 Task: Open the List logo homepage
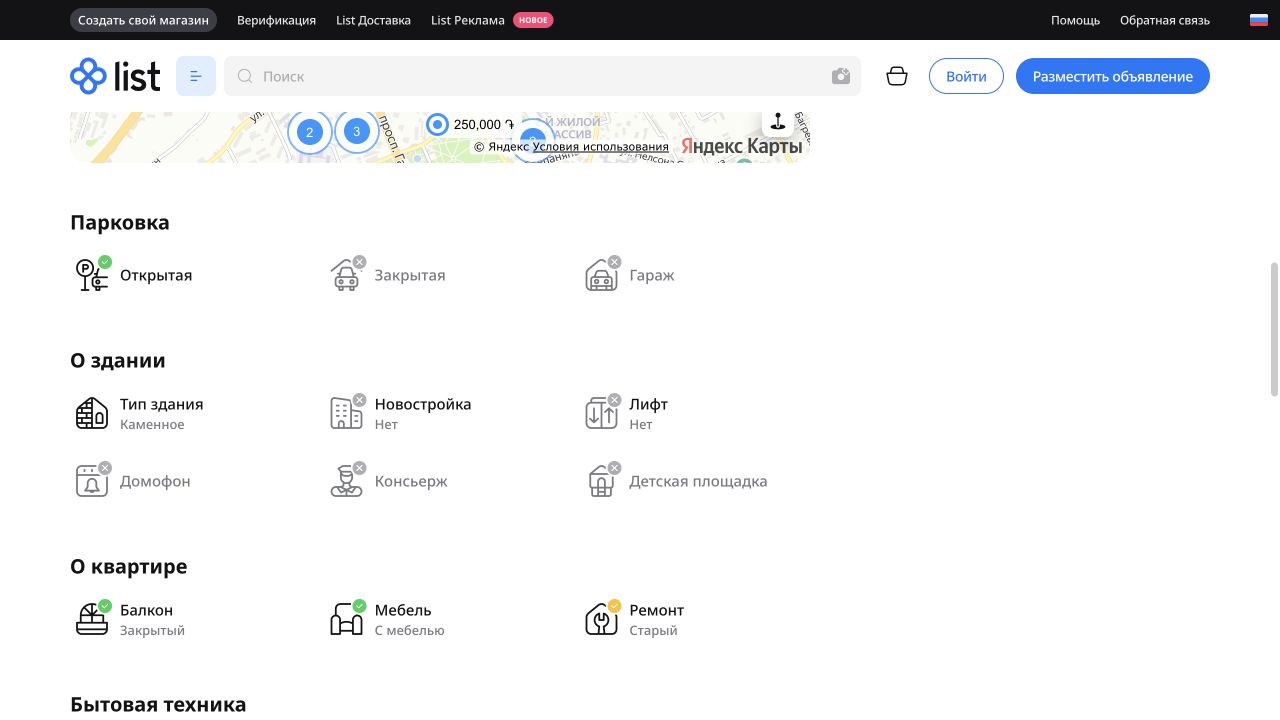tap(115, 76)
